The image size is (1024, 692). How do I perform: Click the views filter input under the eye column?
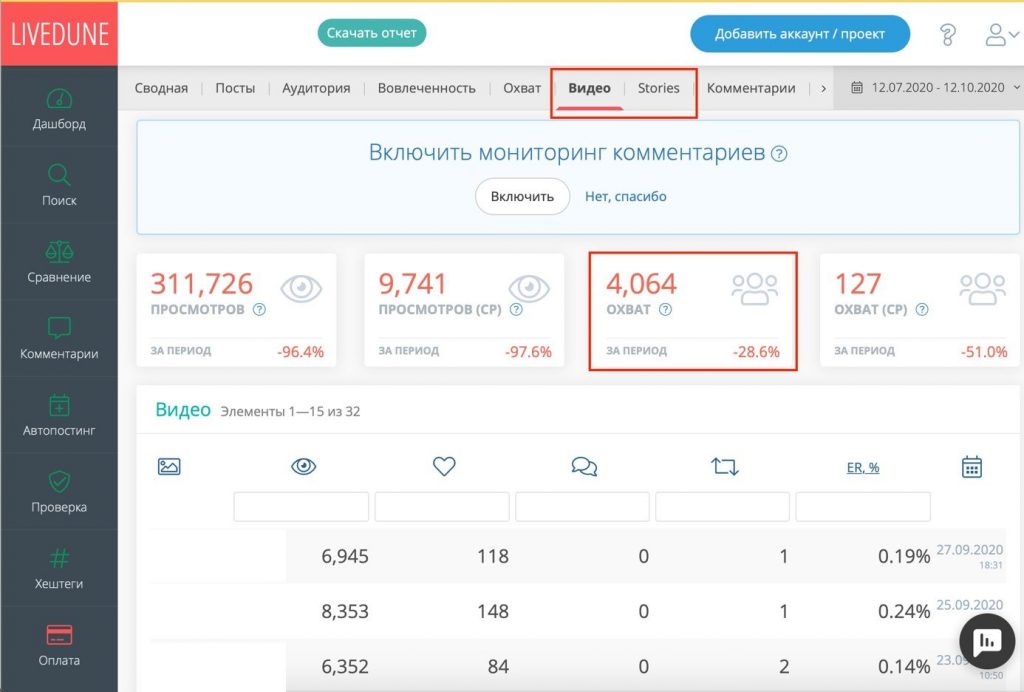tap(301, 506)
